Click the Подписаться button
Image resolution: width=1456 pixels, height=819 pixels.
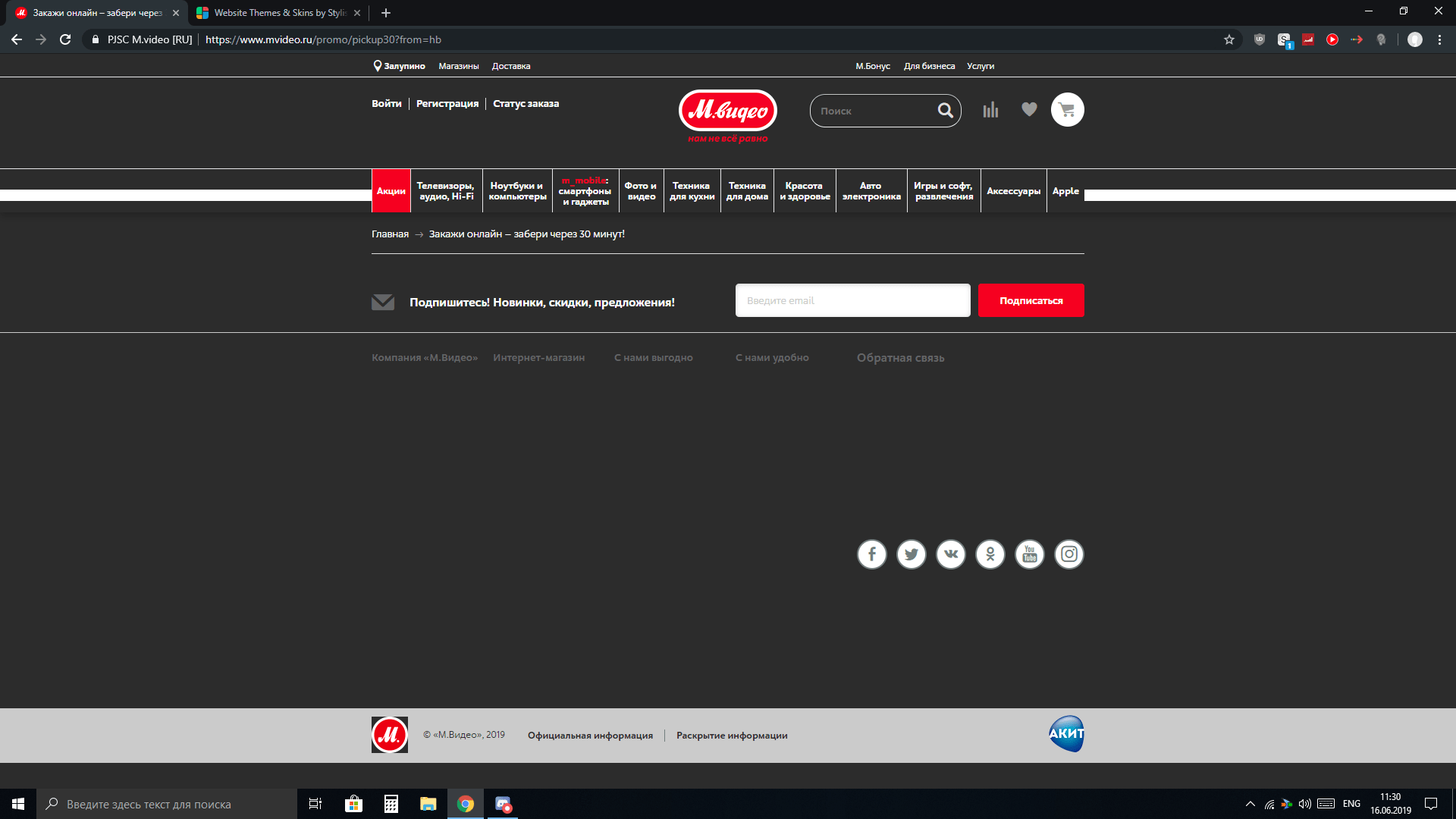[x=1031, y=300]
